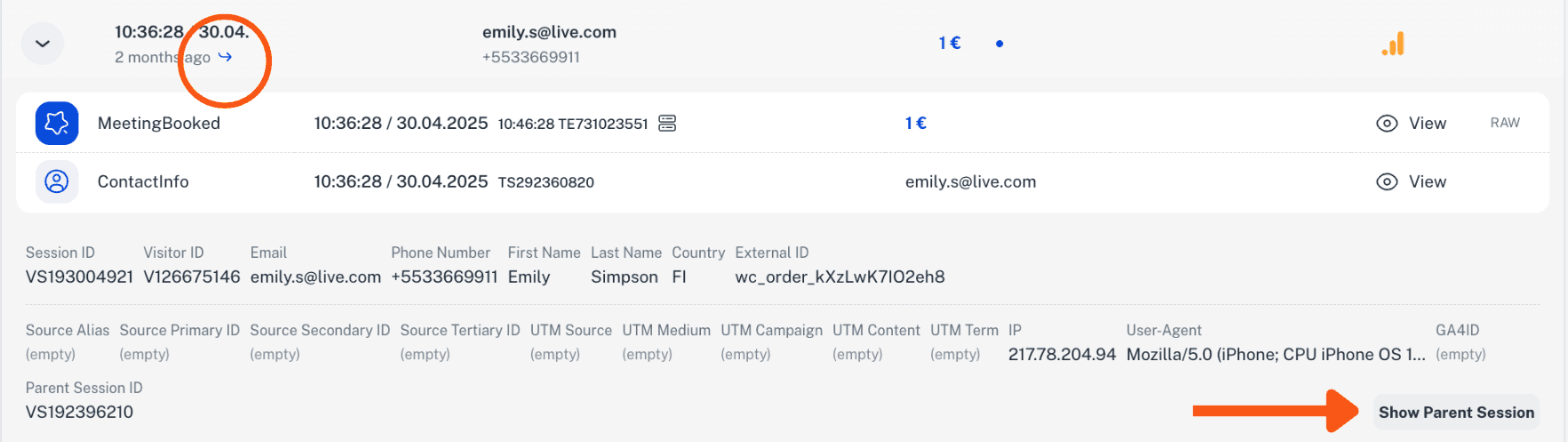The width and height of the screenshot is (1568, 442).
Task: View the MeetingBooked event details
Action: [1412, 124]
